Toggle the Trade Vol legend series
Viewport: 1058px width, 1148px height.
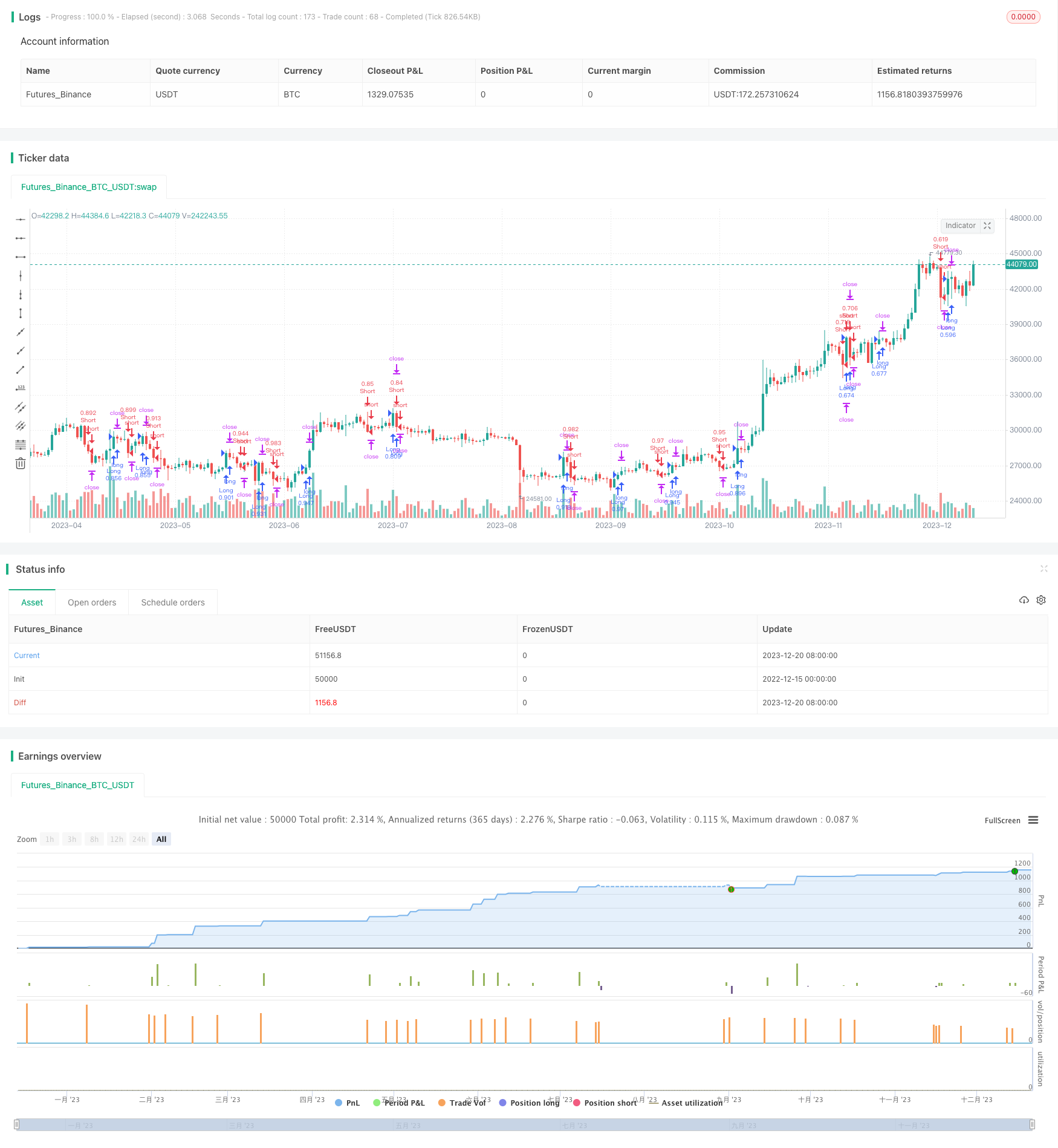pos(462,1103)
